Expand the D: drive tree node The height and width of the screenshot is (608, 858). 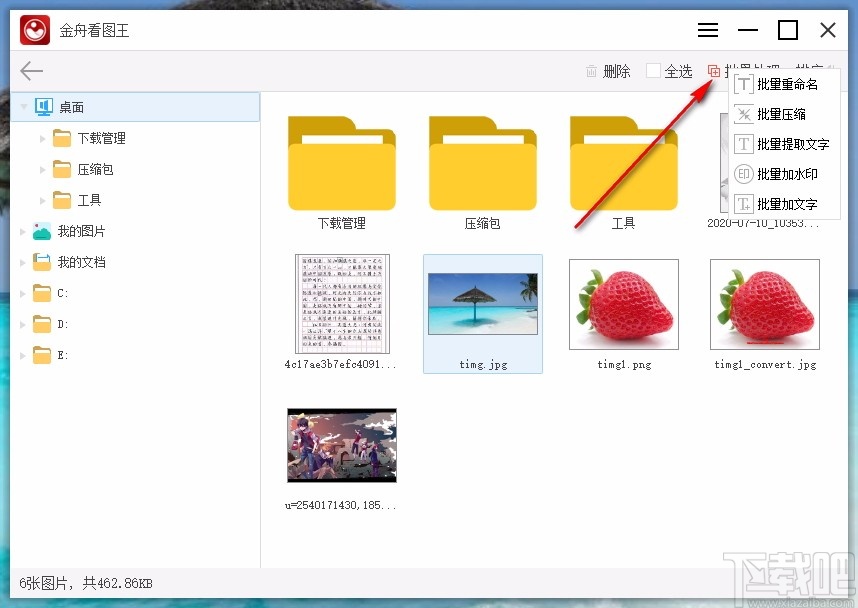tap(22, 324)
